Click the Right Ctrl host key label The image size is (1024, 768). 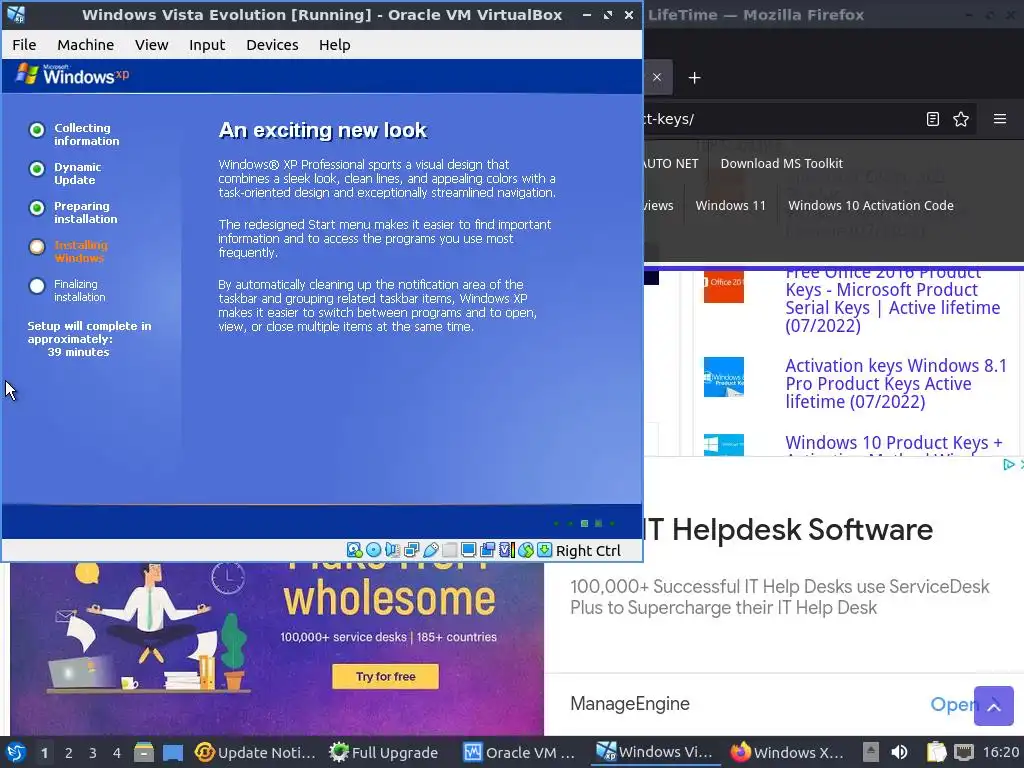click(x=588, y=551)
